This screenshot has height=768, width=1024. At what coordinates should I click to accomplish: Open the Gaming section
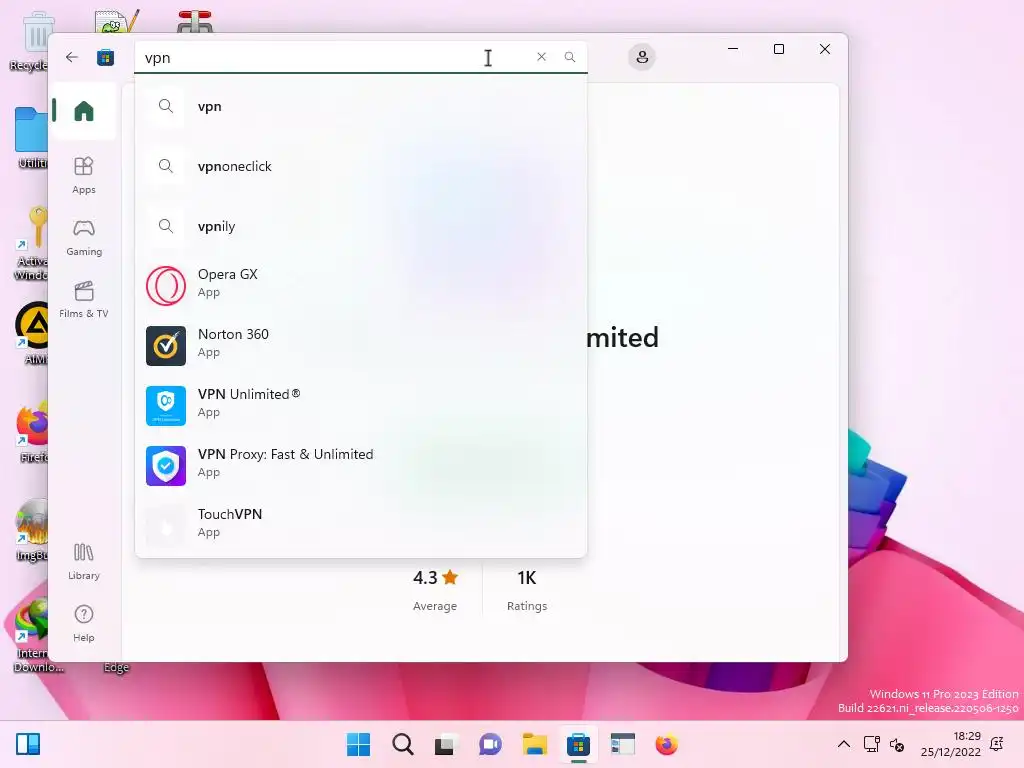coord(84,237)
